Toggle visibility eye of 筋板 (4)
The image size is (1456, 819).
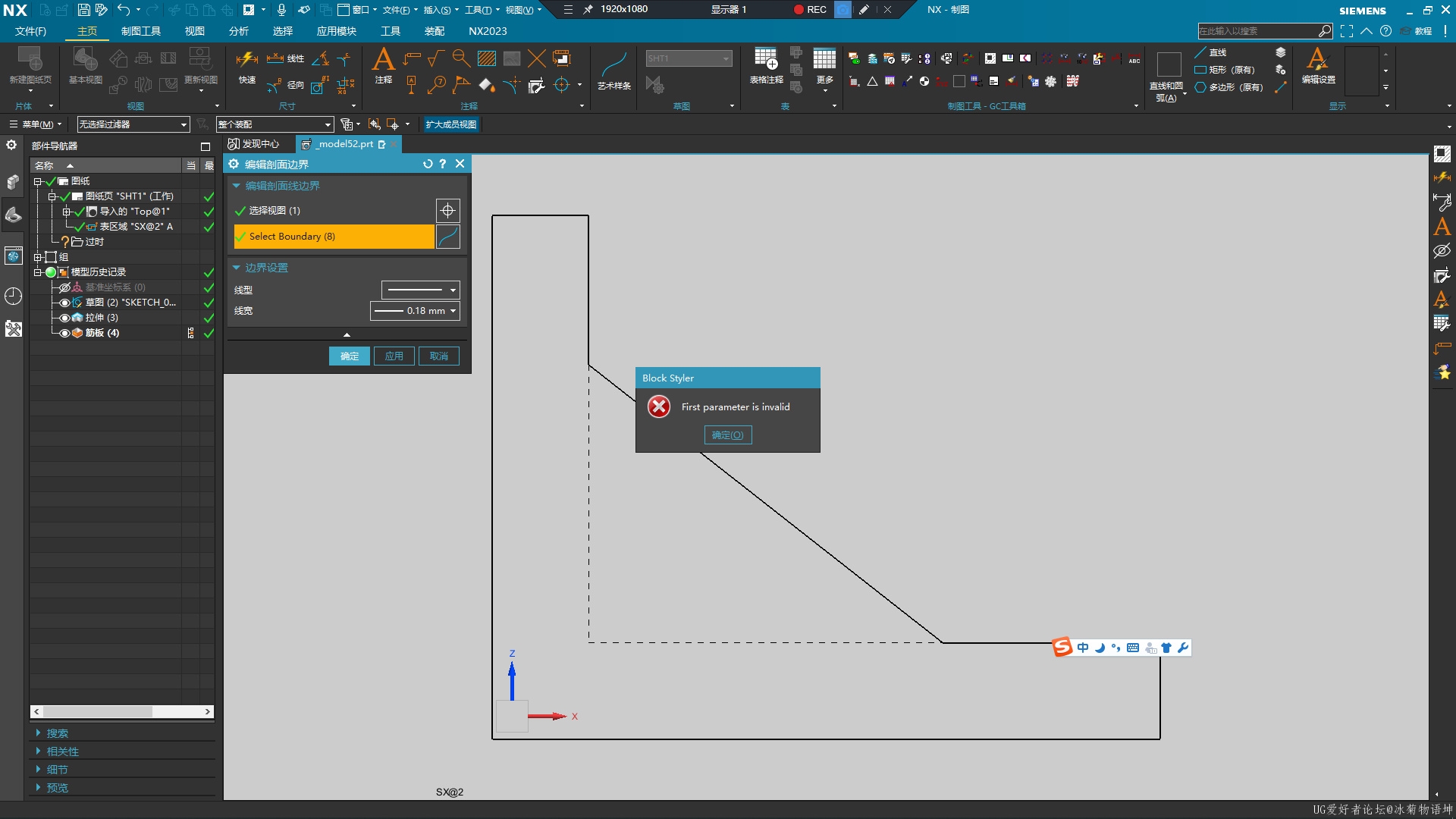(65, 333)
